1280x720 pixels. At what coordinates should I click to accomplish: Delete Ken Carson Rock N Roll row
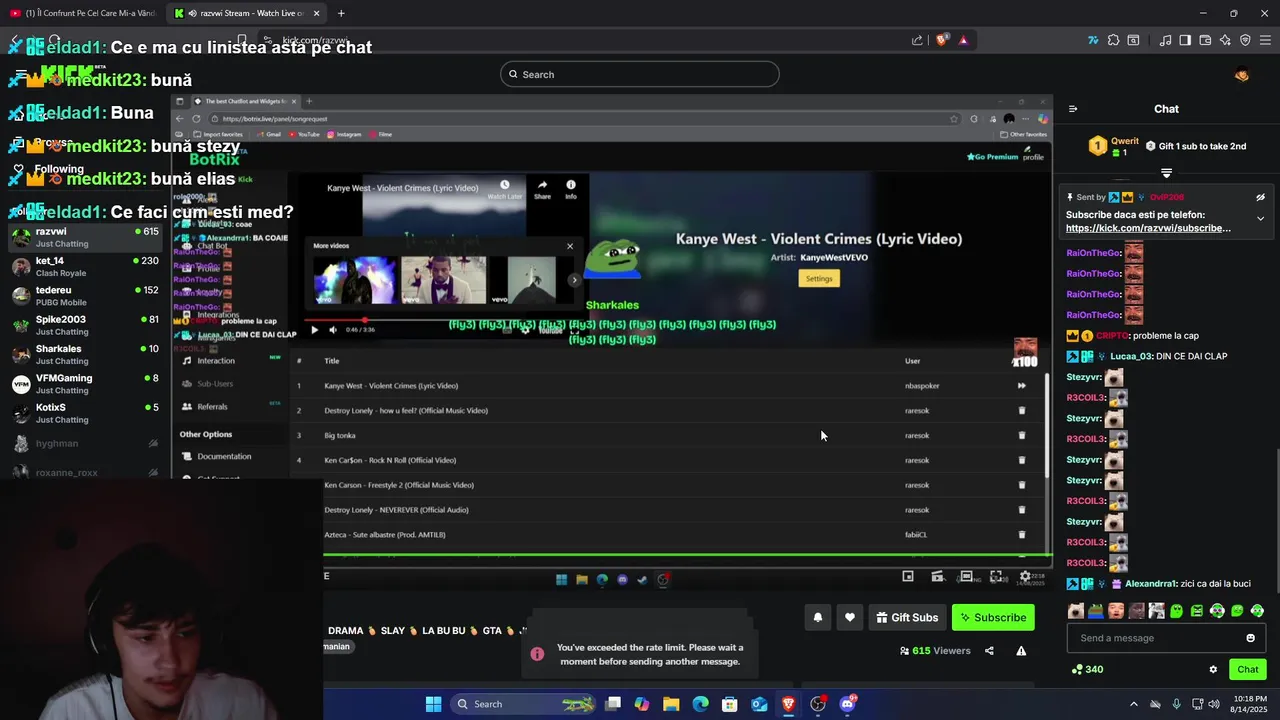[x=1021, y=460]
